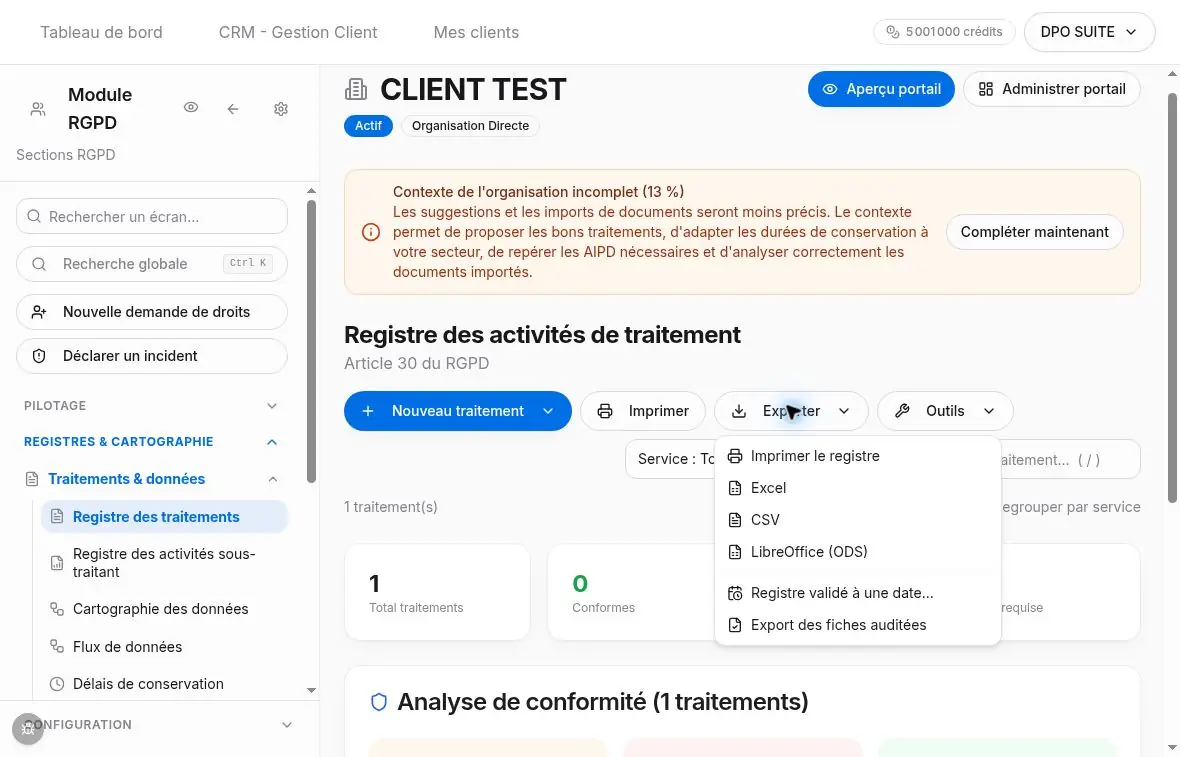
Task: Open the Module RGPD settings gear
Action: pyautogui.click(x=281, y=109)
